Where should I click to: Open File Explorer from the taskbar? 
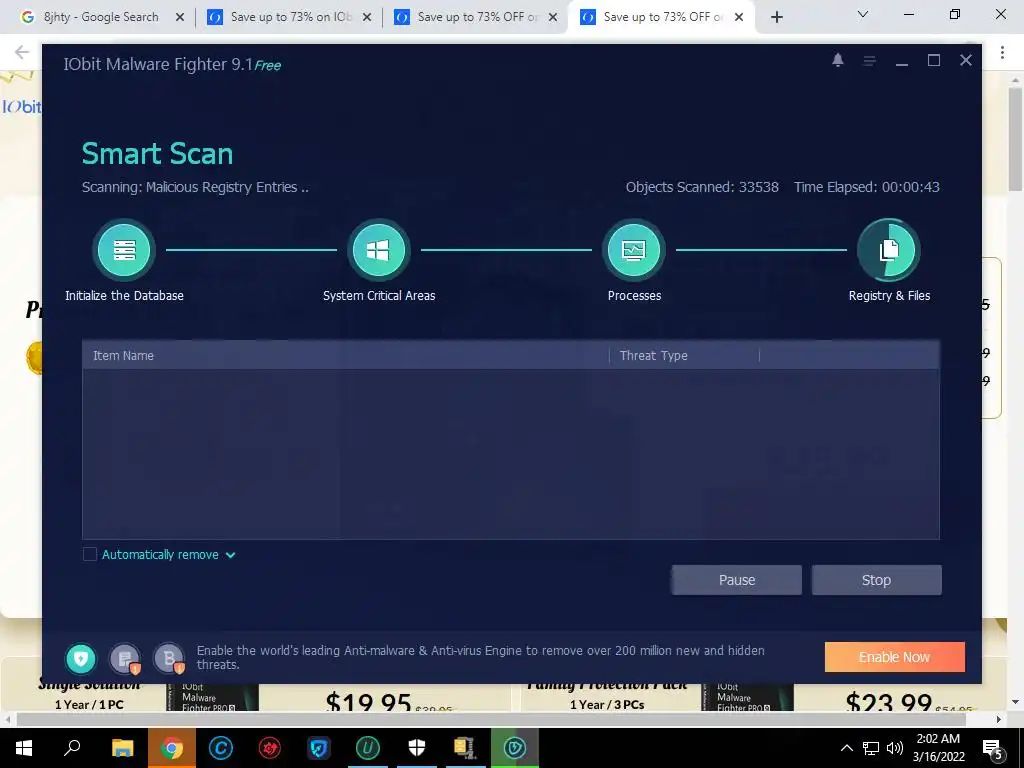click(x=122, y=748)
